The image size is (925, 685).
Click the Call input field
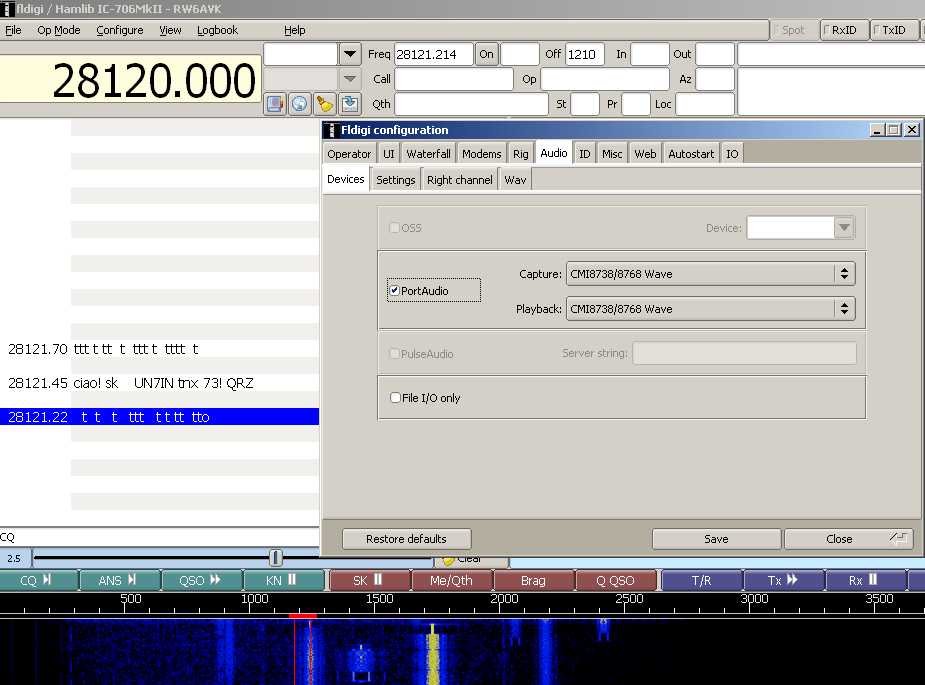[454, 79]
